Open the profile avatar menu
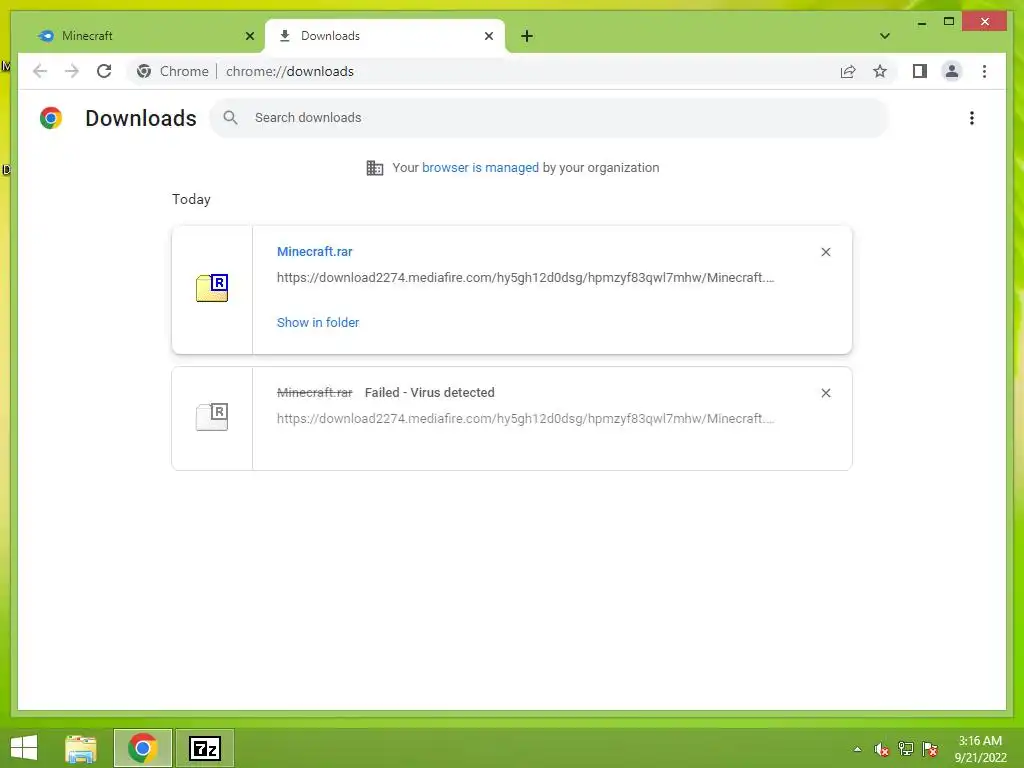The width and height of the screenshot is (1024, 768). coord(952,71)
